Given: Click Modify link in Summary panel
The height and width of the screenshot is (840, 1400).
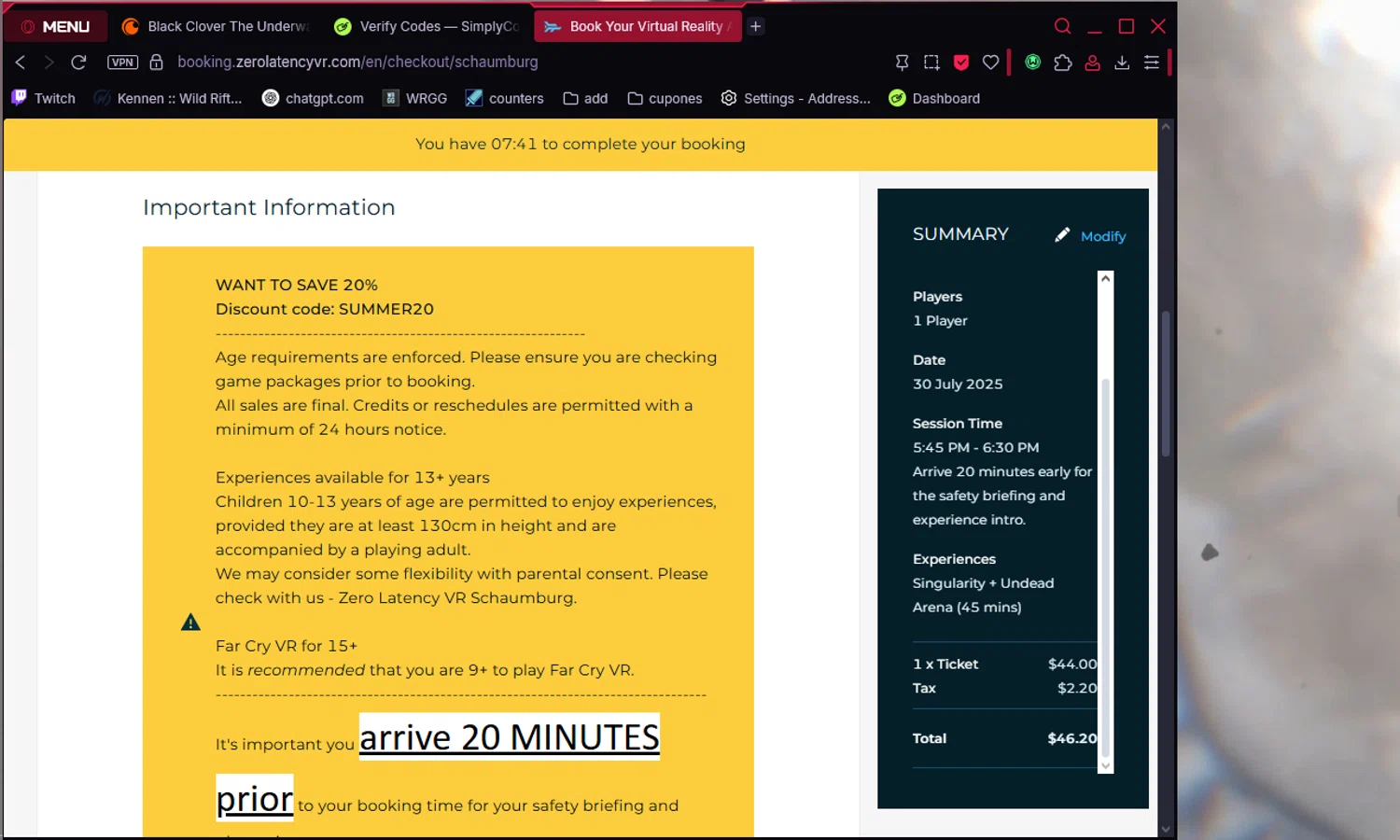Looking at the screenshot, I should click(1103, 236).
